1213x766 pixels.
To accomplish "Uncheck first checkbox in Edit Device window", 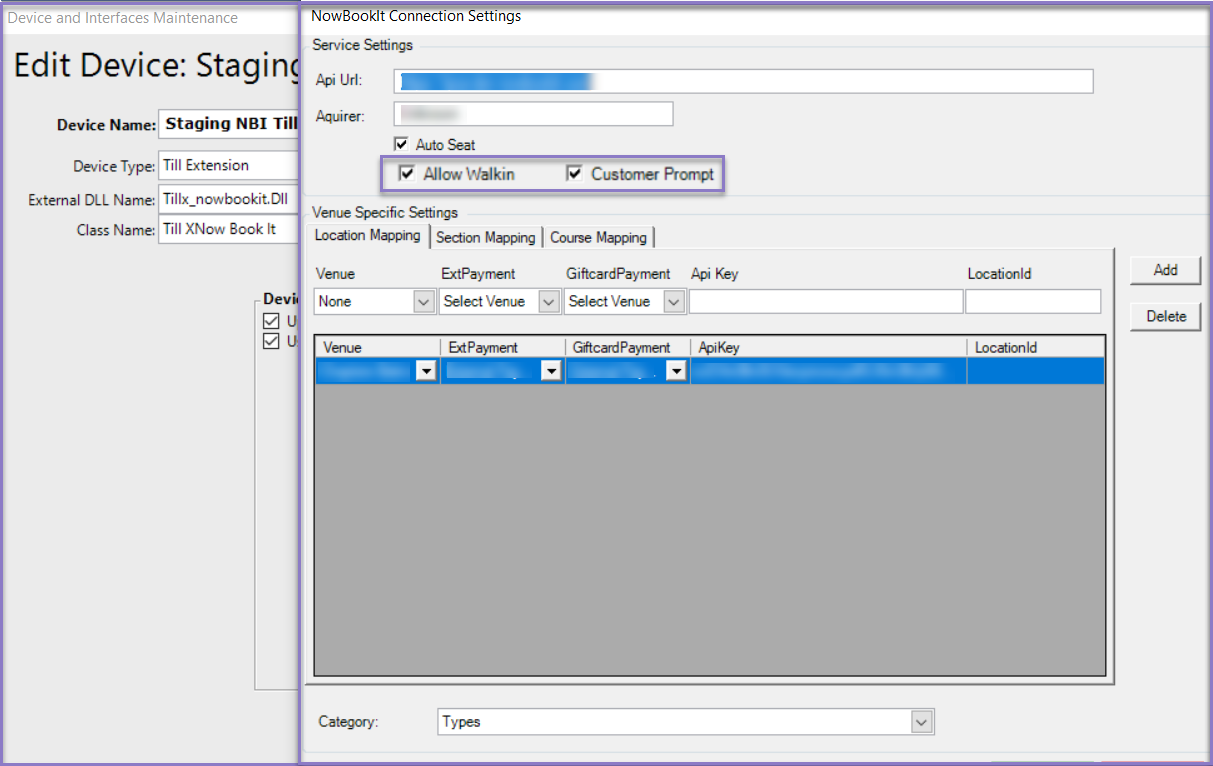I will click(x=270, y=321).
